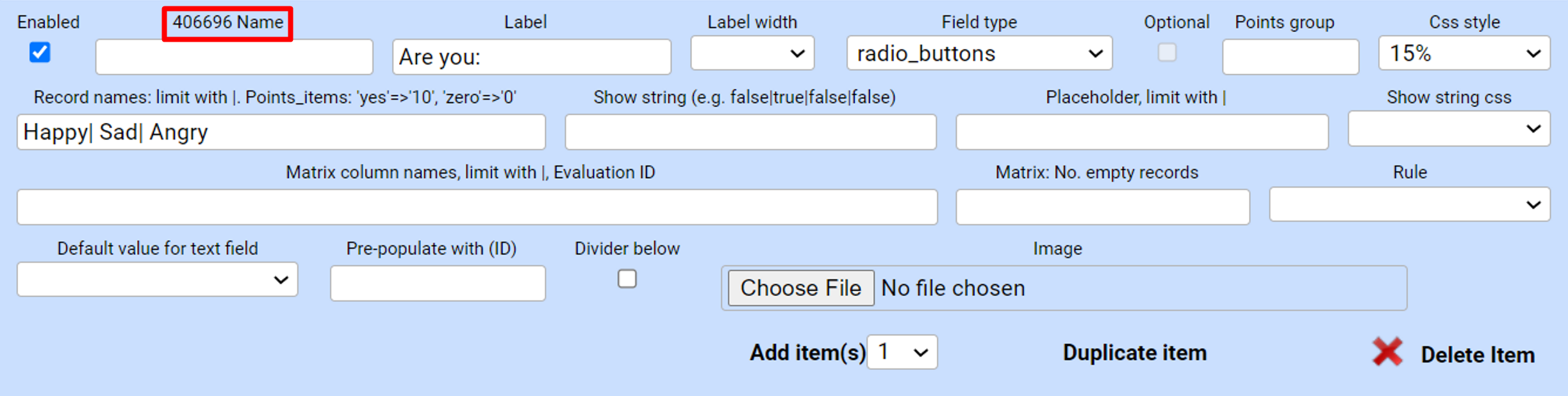Click the Record names field with Happy| Sad| Angry
The width and height of the screenshot is (1568, 396).
pyautogui.click(x=281, y=132)
